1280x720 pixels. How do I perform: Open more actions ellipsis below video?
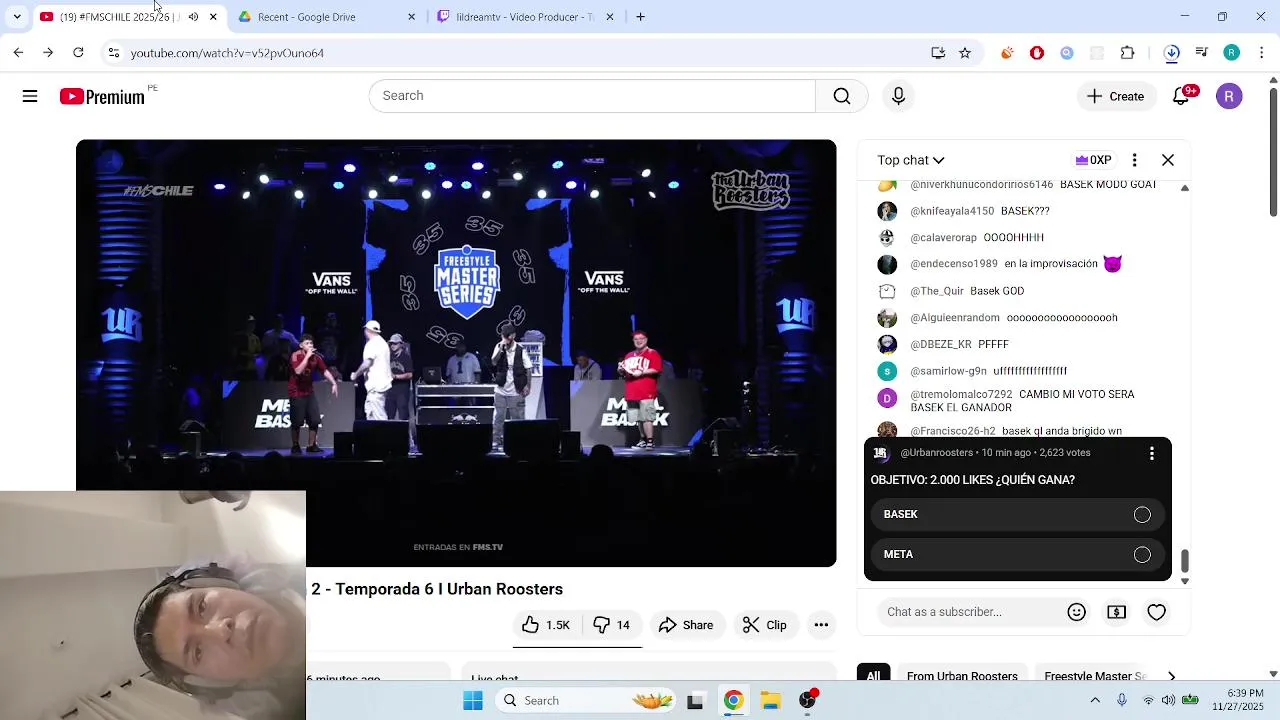[821, 625]
